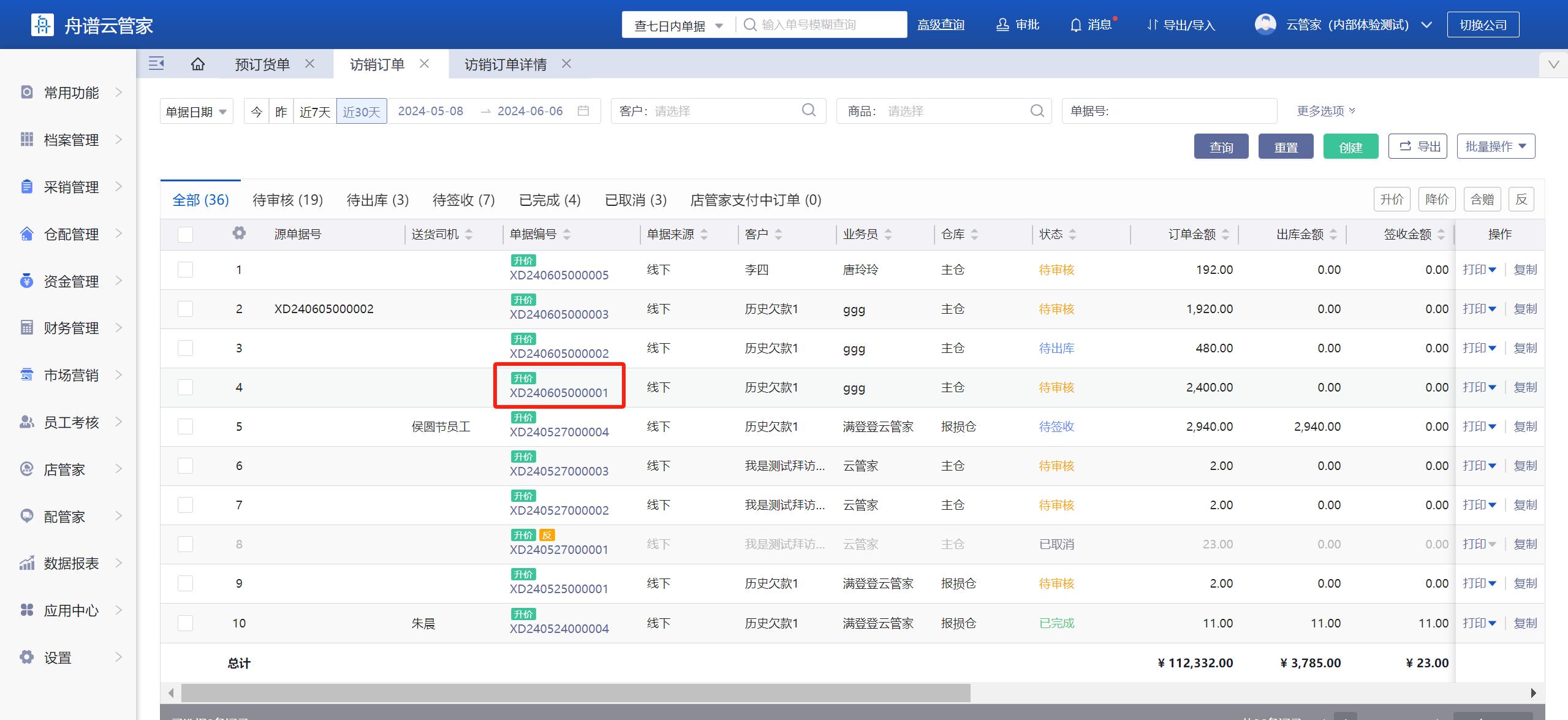Click the message bell icon
This screenshot has height=720, width=1568.
(x=1075, y=25)
